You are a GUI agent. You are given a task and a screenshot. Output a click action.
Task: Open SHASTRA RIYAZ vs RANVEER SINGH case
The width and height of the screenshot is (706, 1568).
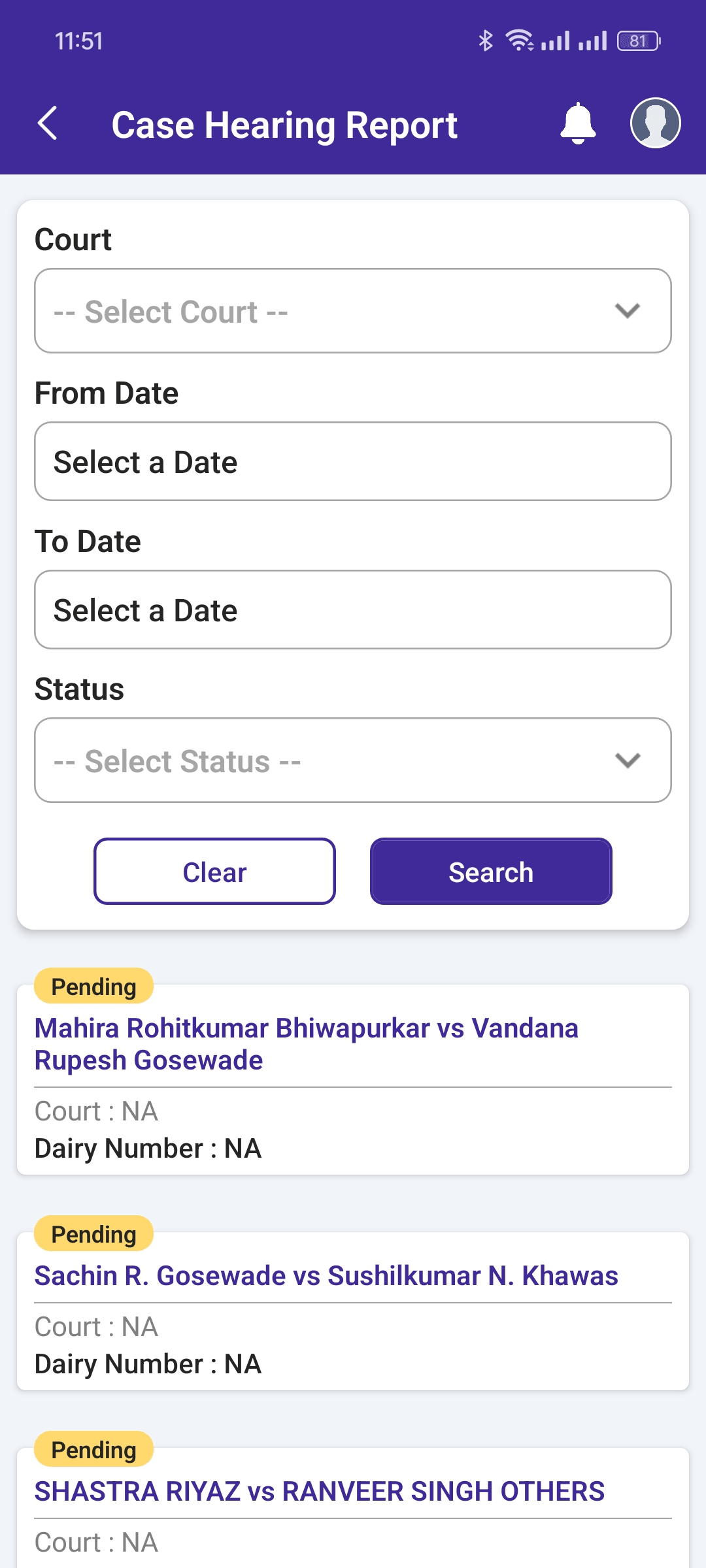click(320, 1492)
